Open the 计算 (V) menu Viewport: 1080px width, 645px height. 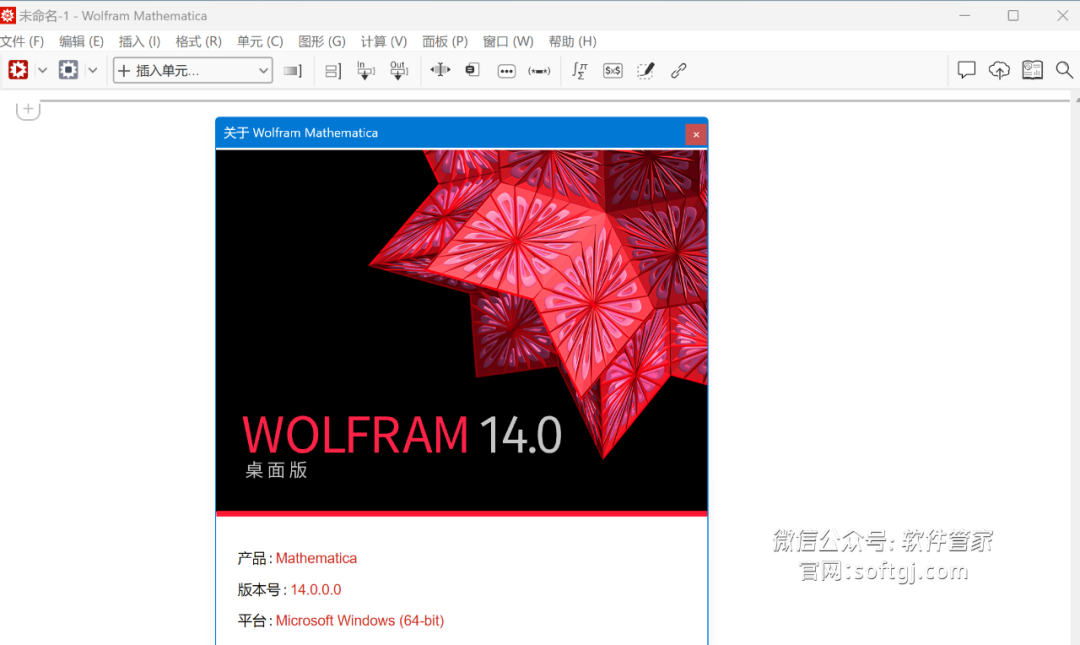384,41
